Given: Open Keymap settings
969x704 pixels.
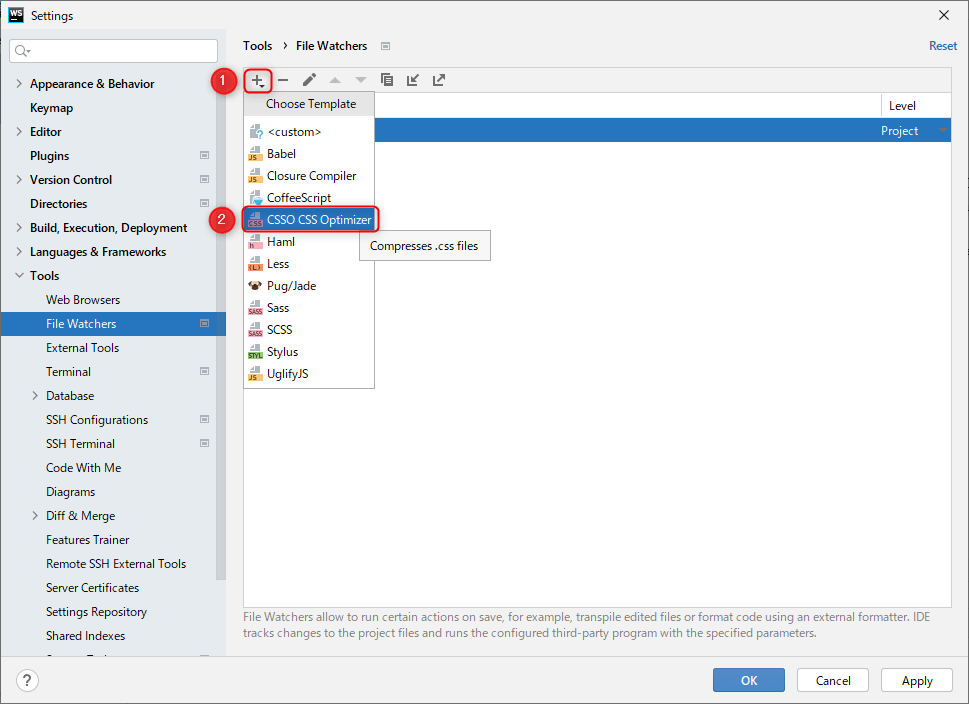Looking at the screenshot, I should click(51, 108).
